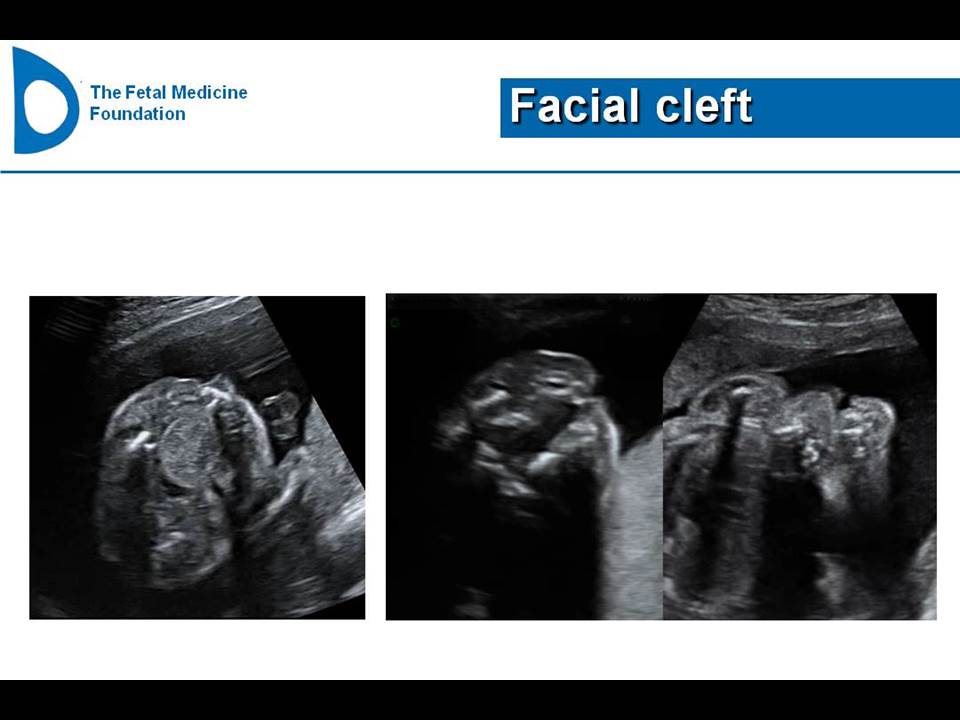The image size is (960, 720).
Task: Click the Fetal Medicine Foundation logo icon
Action: 46,100
